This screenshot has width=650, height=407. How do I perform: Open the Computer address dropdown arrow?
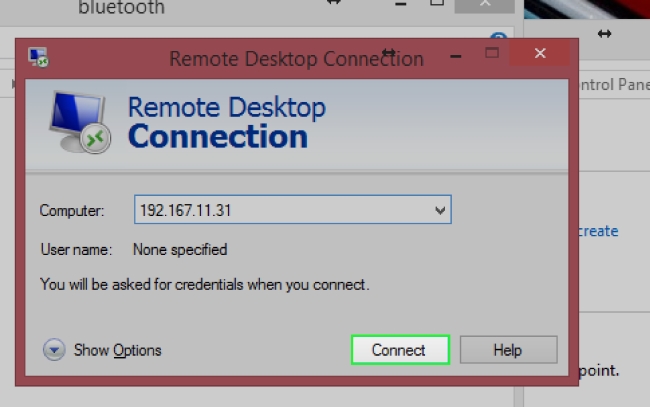click(x=440, y=211)
